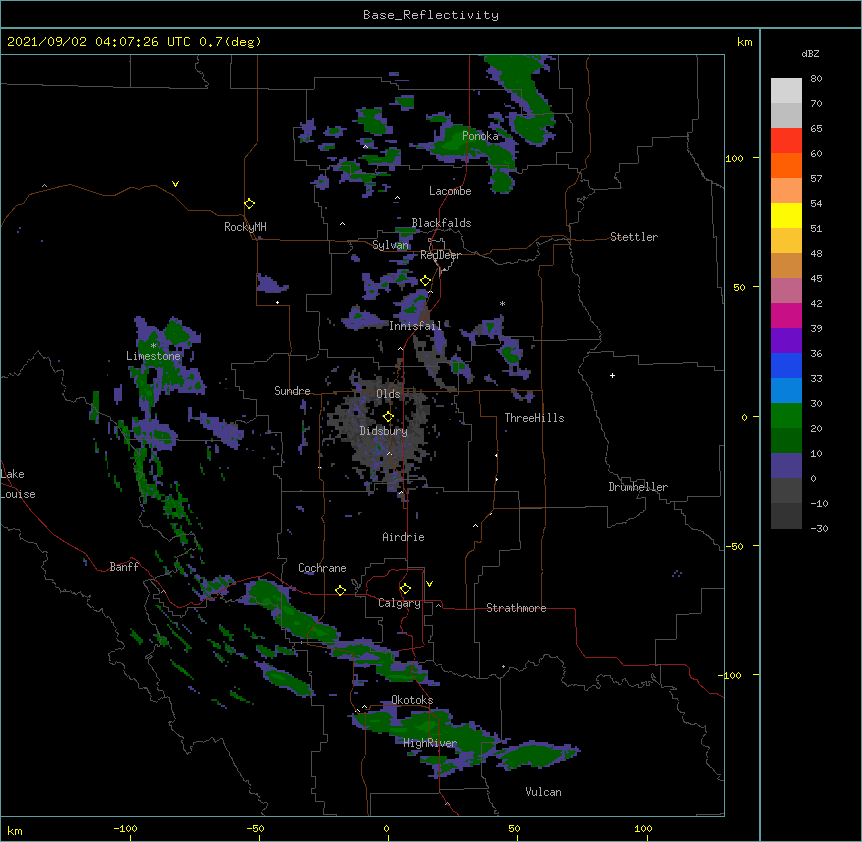Click the 100 tick on the vertical axis
Viewport: 862px width, 842px height.
[x=734, y=158]
